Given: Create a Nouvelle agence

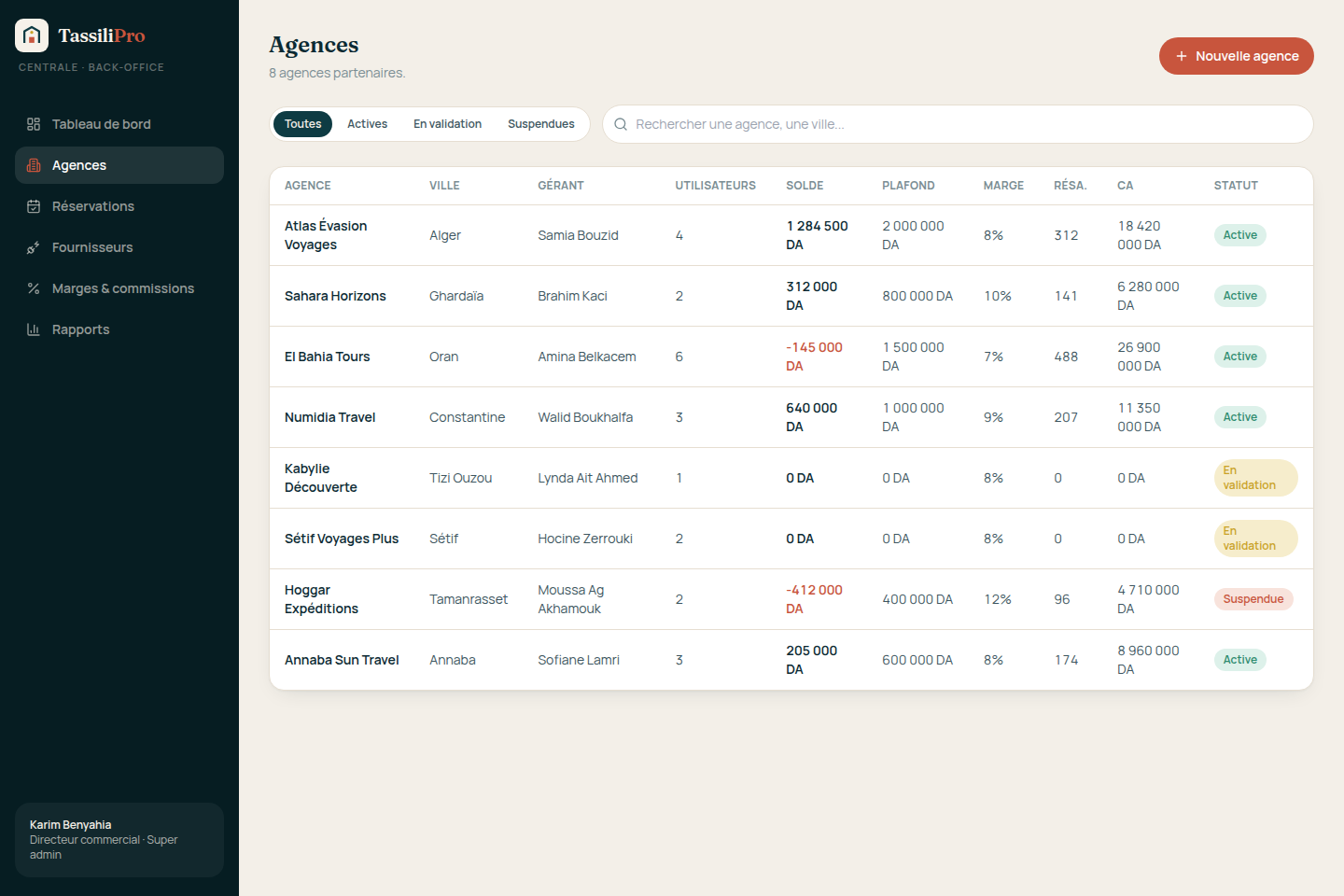Looking at the screenshot, I should point(1237,56).
